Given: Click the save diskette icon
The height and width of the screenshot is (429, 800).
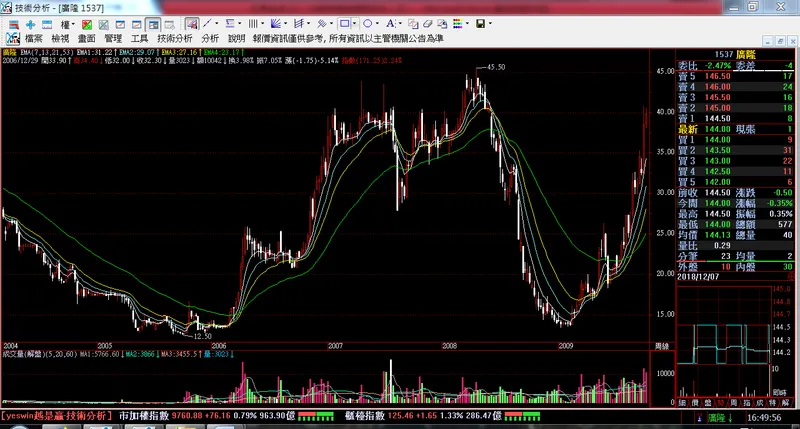Looking at the screenshot, I should 481,23.
